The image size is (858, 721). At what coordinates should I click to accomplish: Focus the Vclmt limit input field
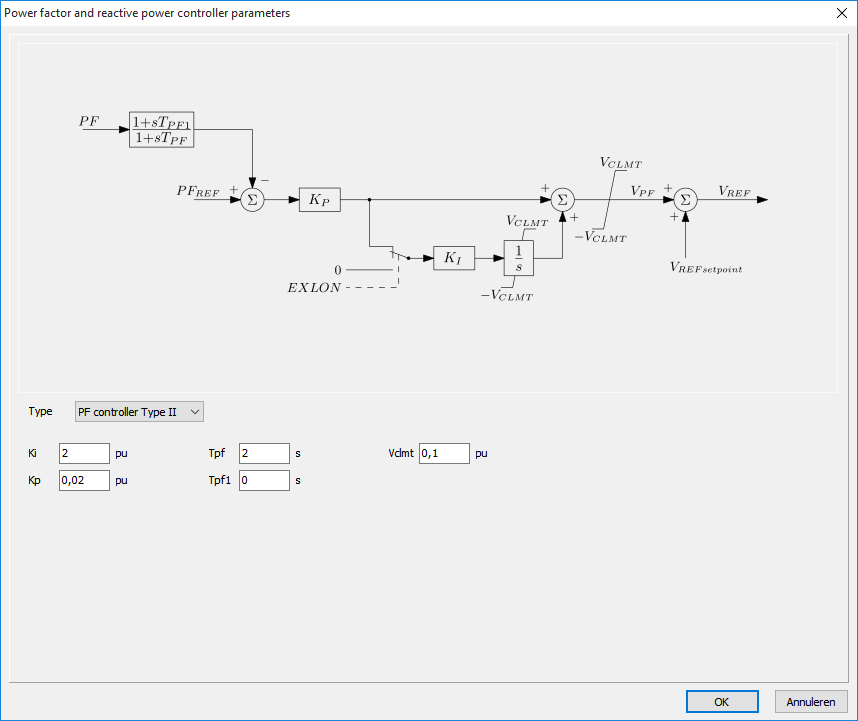(x=444, y=454)
